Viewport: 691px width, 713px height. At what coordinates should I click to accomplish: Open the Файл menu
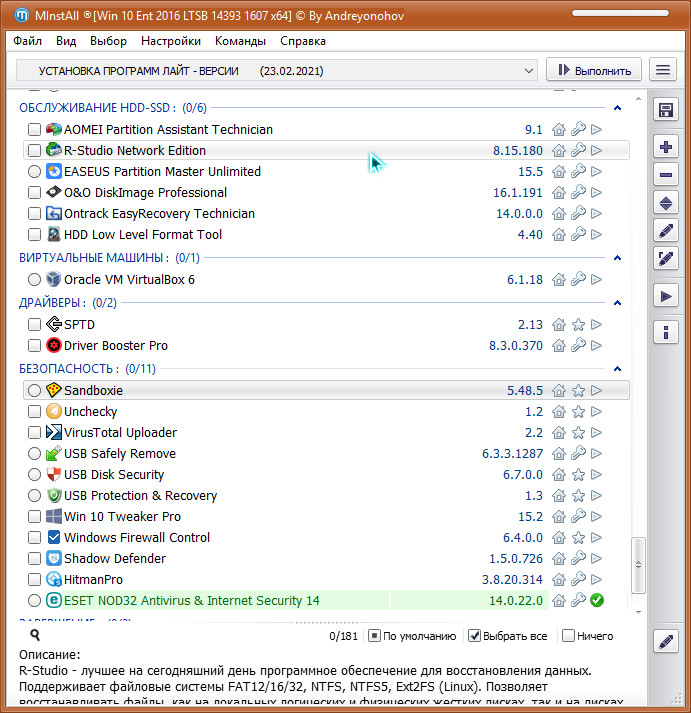tap(27, 41)
